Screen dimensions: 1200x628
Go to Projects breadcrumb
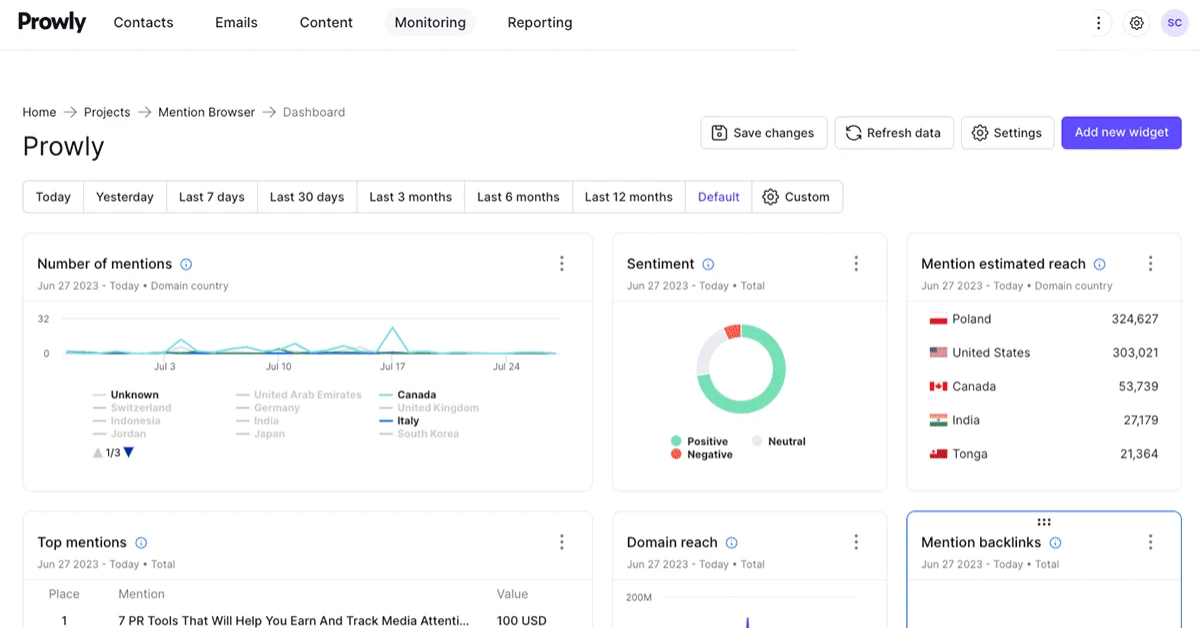107,112
